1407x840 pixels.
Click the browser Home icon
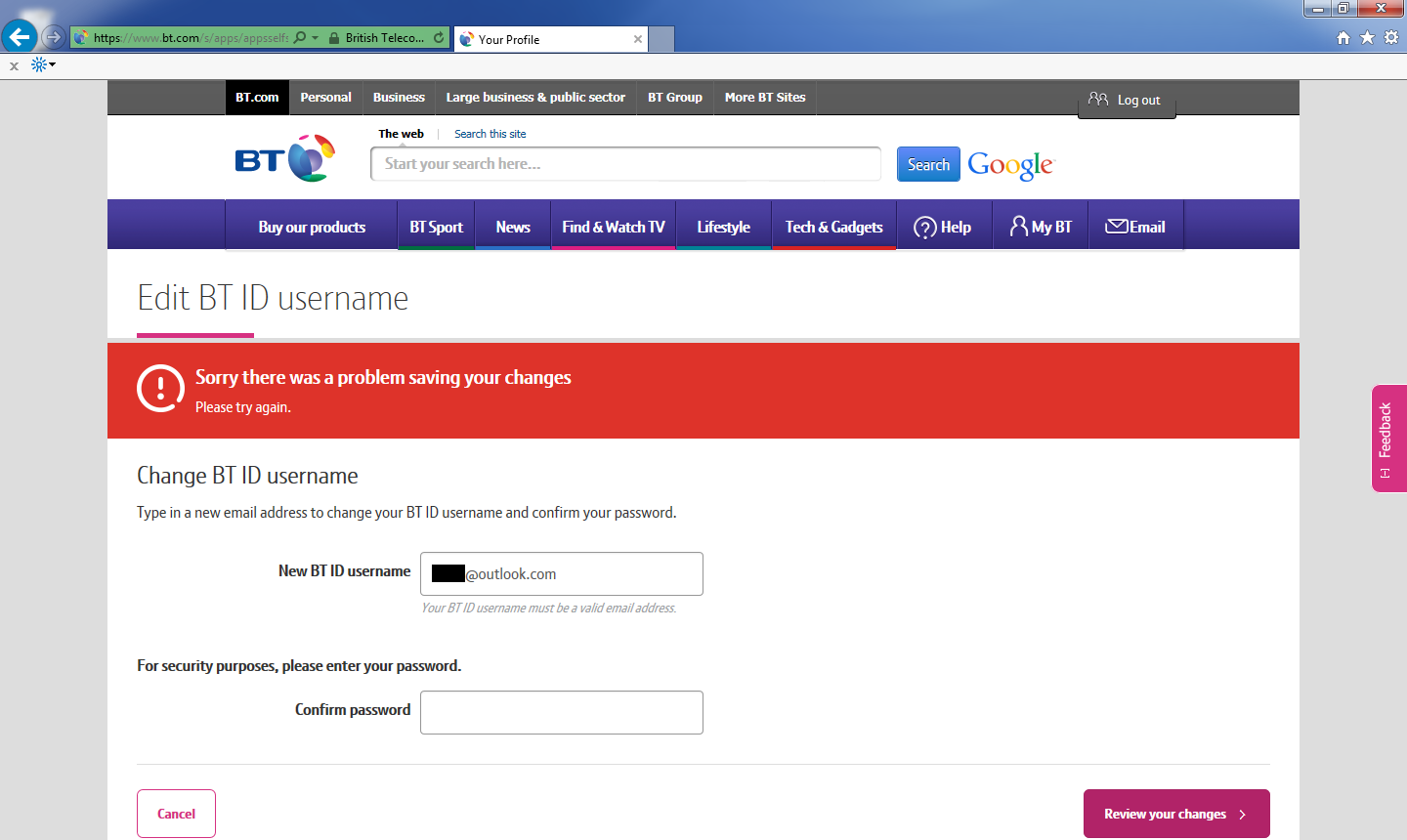(x=1343, y=36)
